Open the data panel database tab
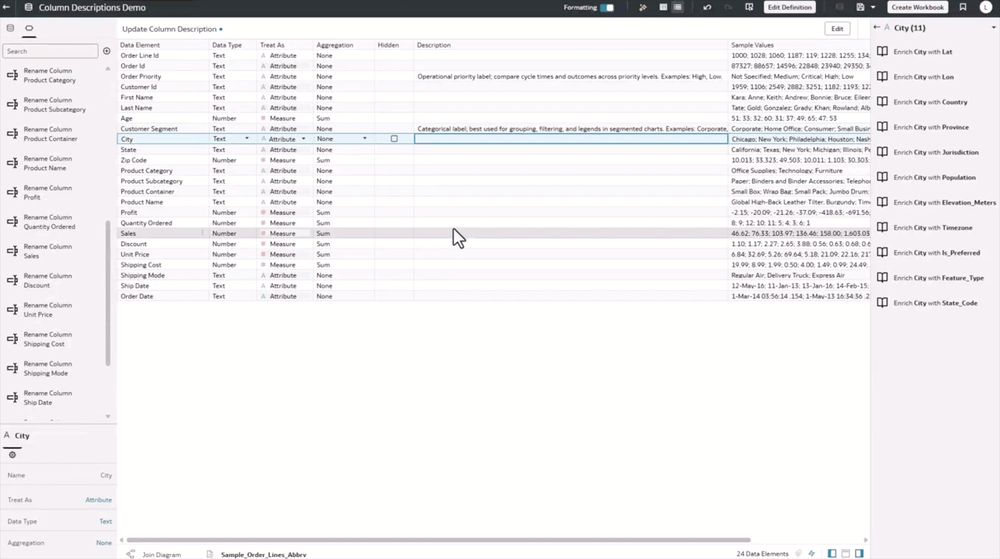 10,28
